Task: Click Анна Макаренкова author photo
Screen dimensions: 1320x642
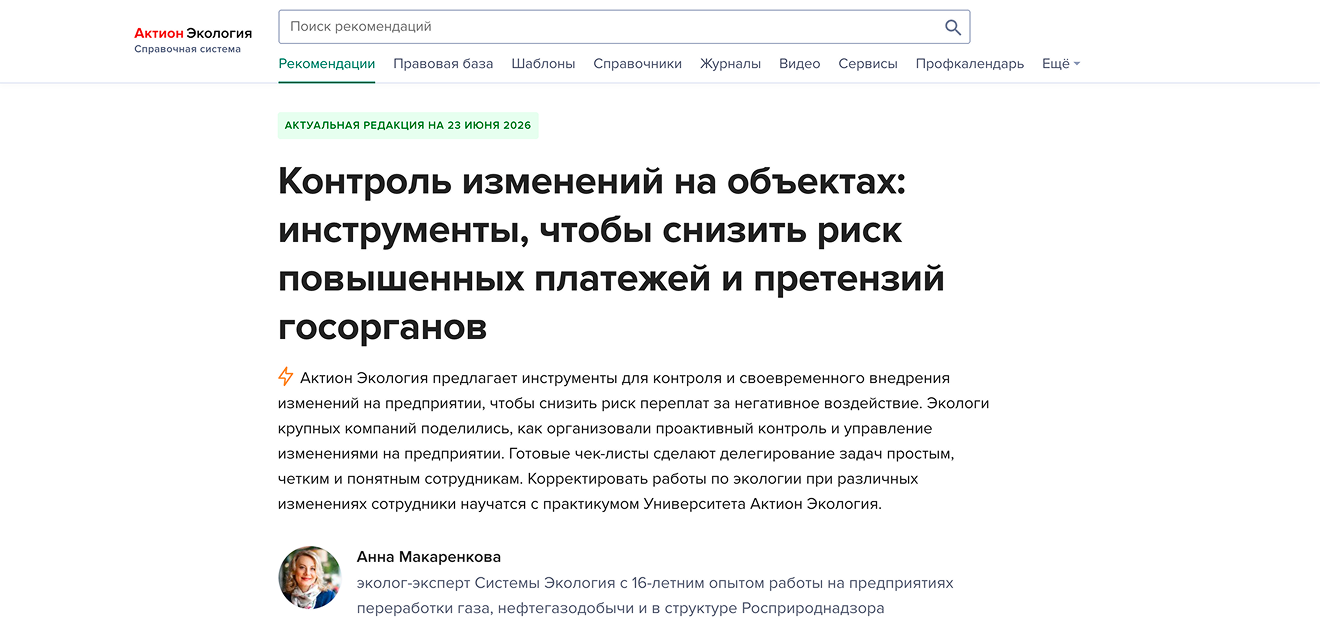Action: click(x=309, y=578)
